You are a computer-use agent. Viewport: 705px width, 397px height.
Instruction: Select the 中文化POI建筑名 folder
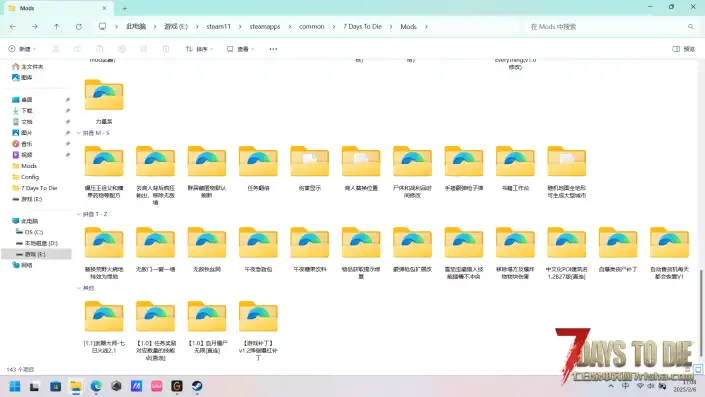[x=567, y=253]
